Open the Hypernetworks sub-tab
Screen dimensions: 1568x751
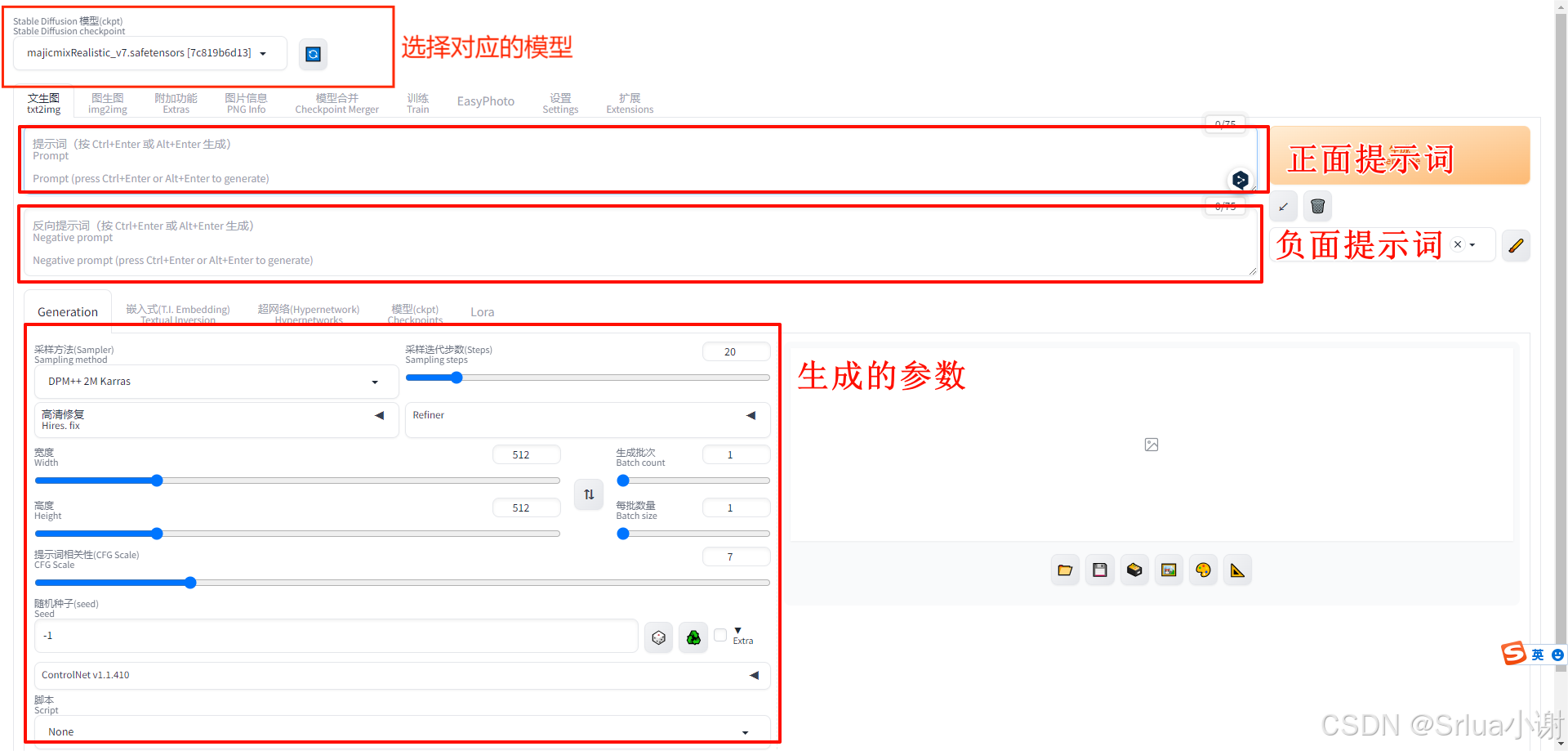309,314
